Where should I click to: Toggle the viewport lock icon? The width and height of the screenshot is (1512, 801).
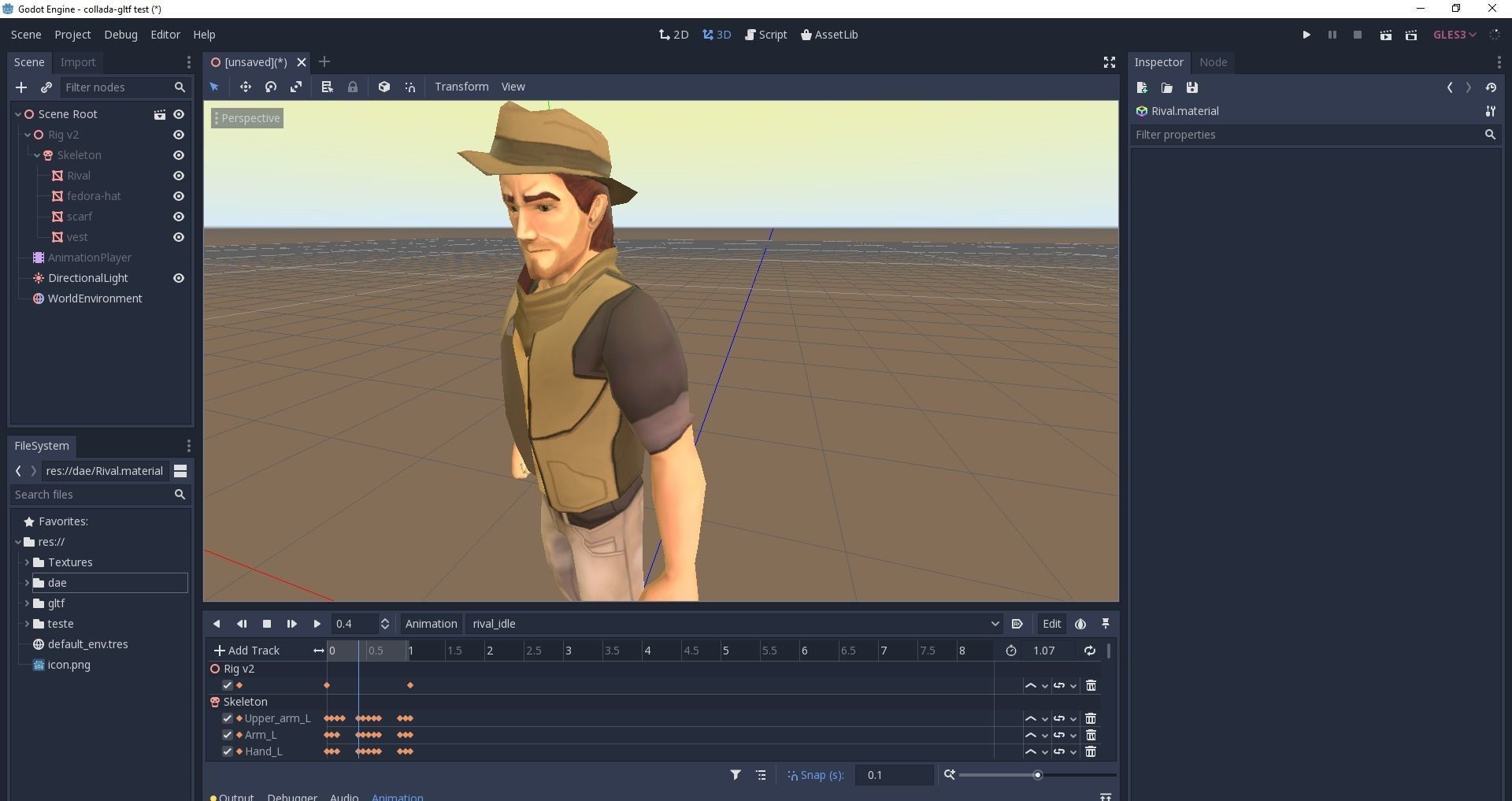tap(353, 87)
